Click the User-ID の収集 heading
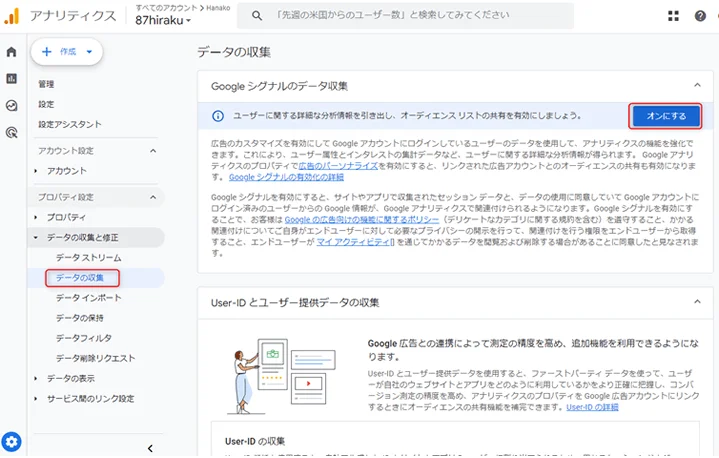Image resolution: width=719 pixels, height=458 pixels. [255, 441]
